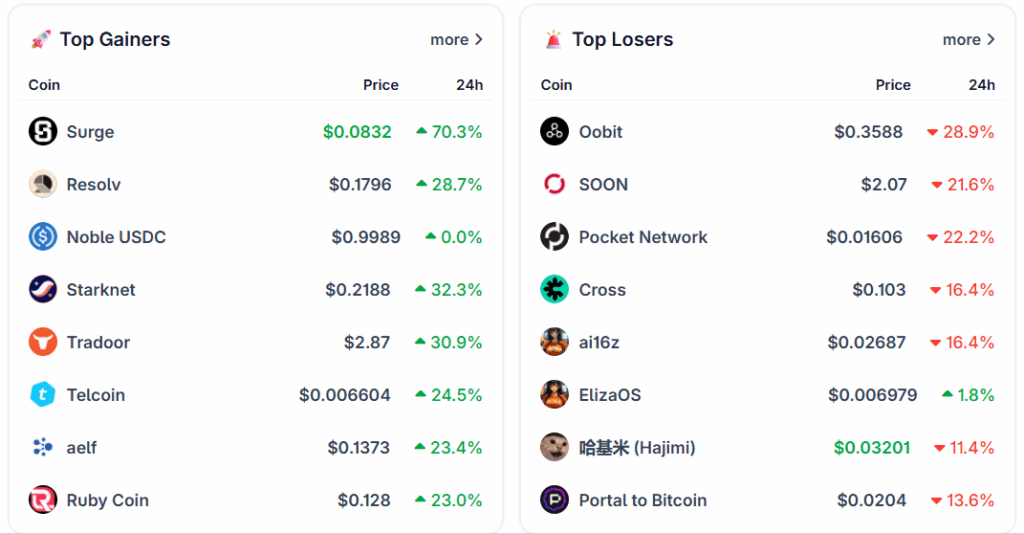Screen dimensions: 1024x533
Task: Click the Ruby Coin logo
Action: (43, 500)
